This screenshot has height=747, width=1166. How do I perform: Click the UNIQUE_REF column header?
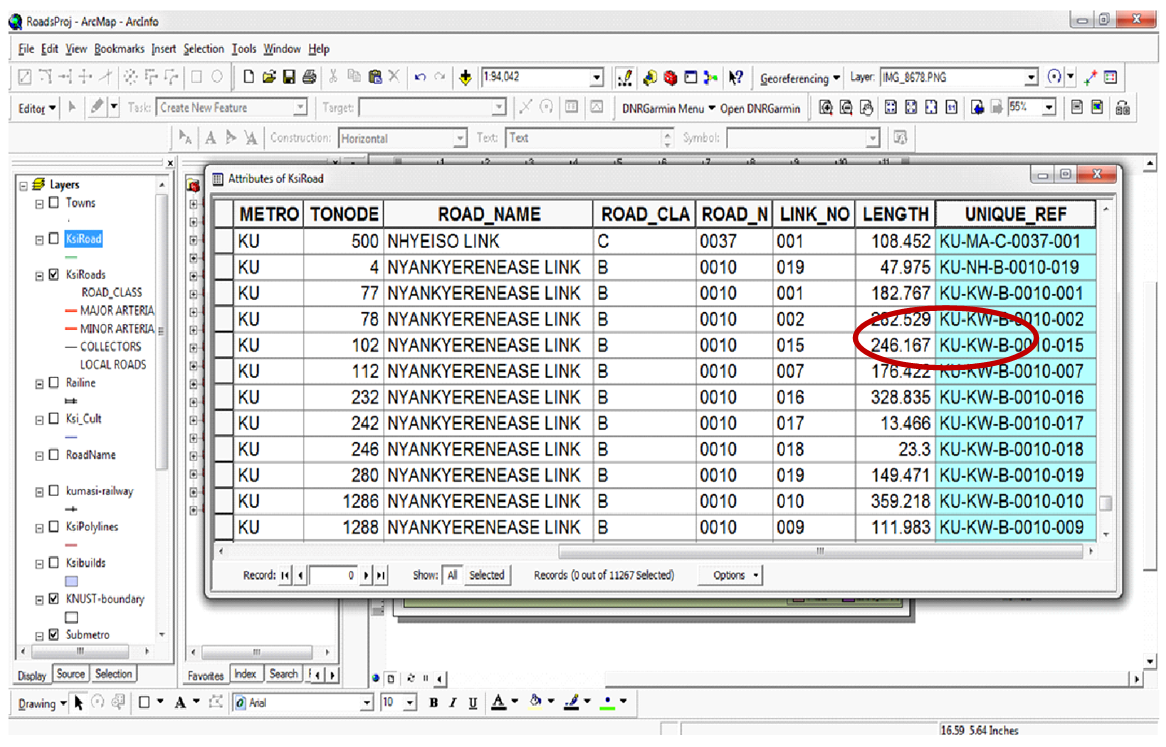click(1015, 214)
